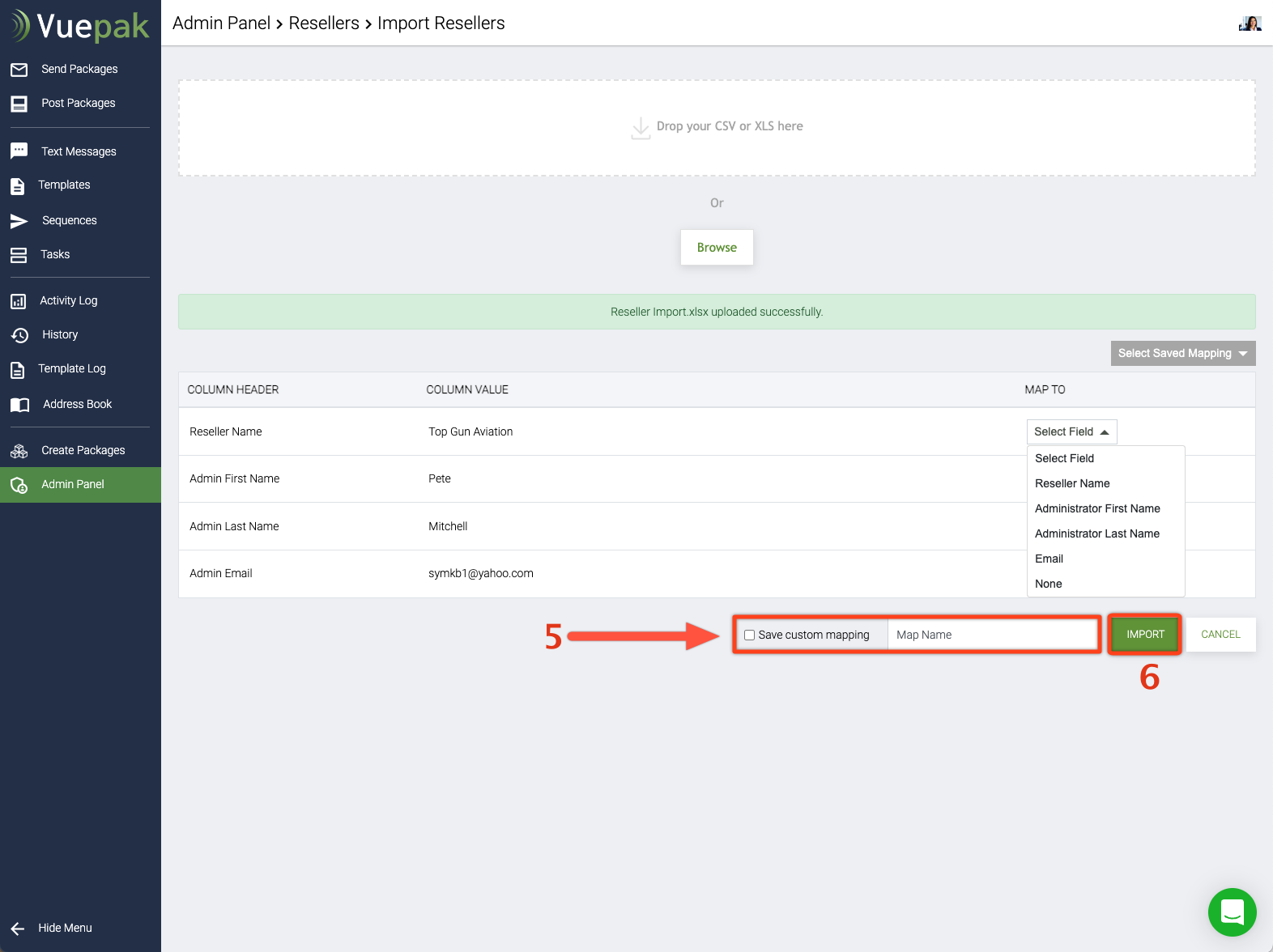Viewport: 1273px width, 952px height.
Task: Open the Select Saved Mapping dropdown
Action: pyautogui.click(x=1183, y=353)
